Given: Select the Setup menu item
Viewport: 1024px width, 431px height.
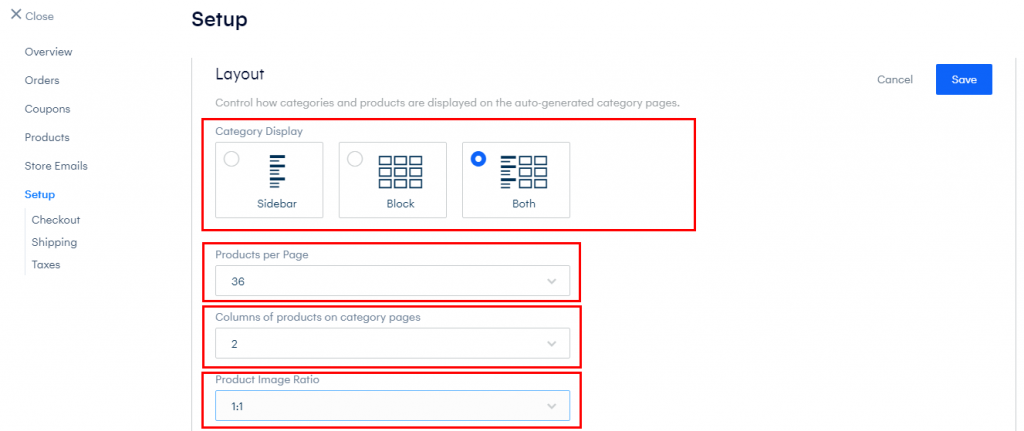Looking at the screenshot, I should pos(40,195).
